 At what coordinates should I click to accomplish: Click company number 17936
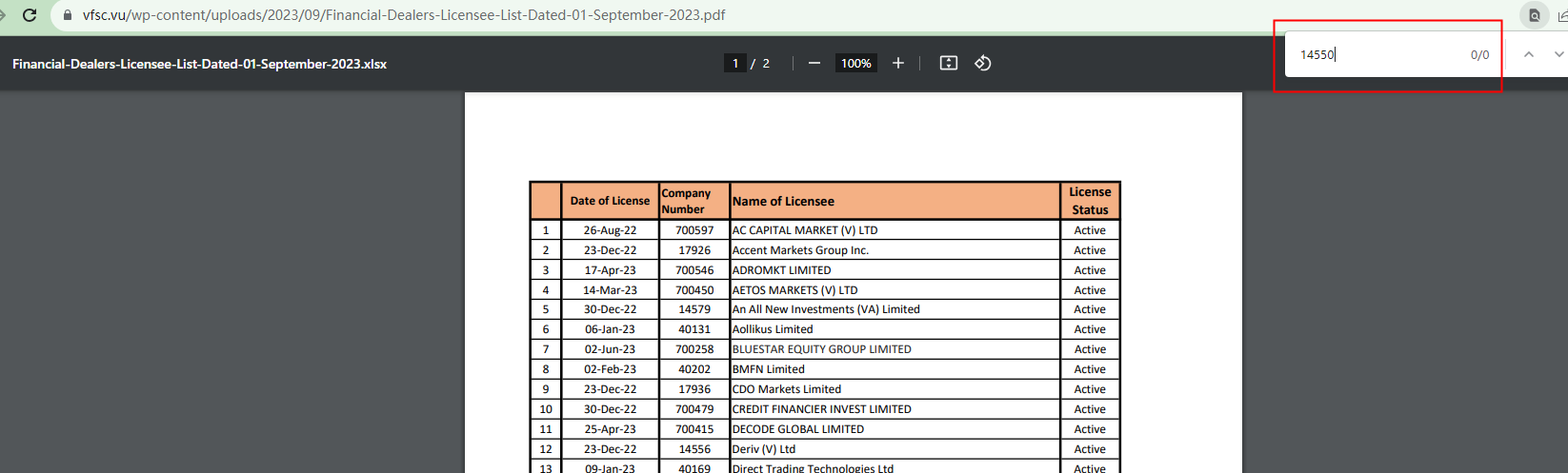tap(694, 389)
